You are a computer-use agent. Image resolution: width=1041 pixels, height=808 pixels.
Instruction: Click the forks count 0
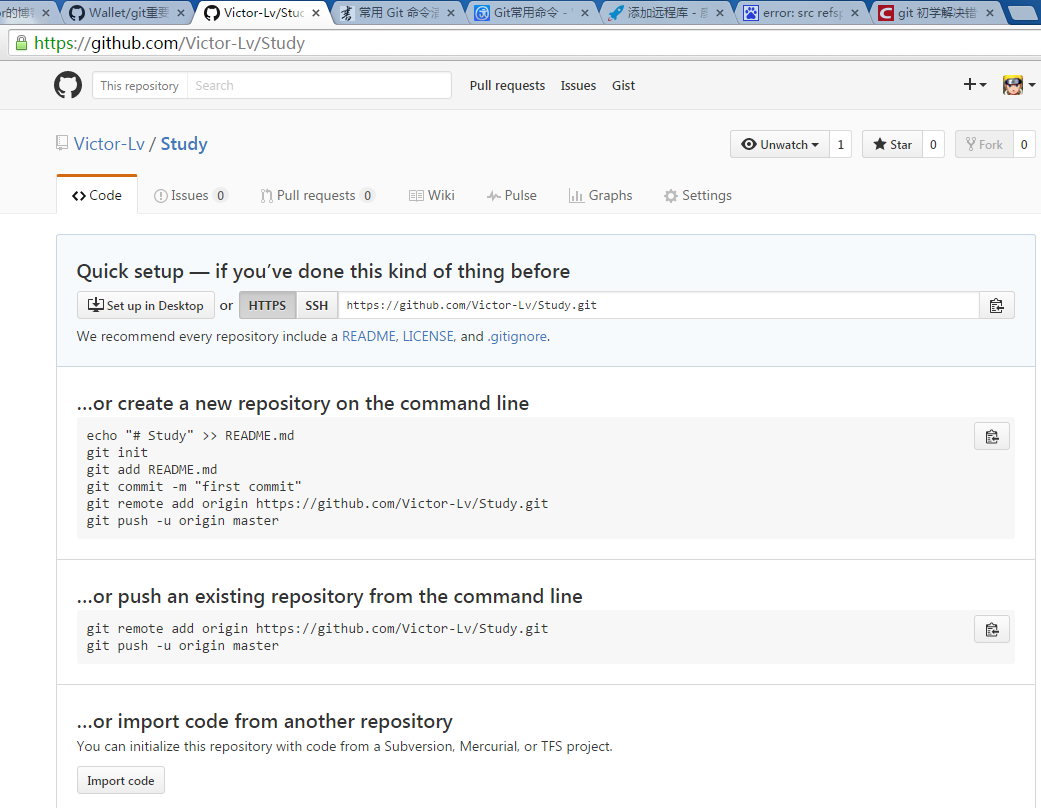[1024, 144]
